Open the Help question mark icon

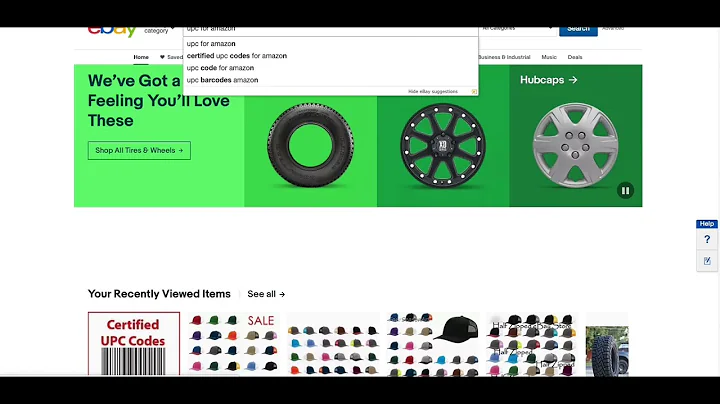pyautogui.click(x=707, y=239)
